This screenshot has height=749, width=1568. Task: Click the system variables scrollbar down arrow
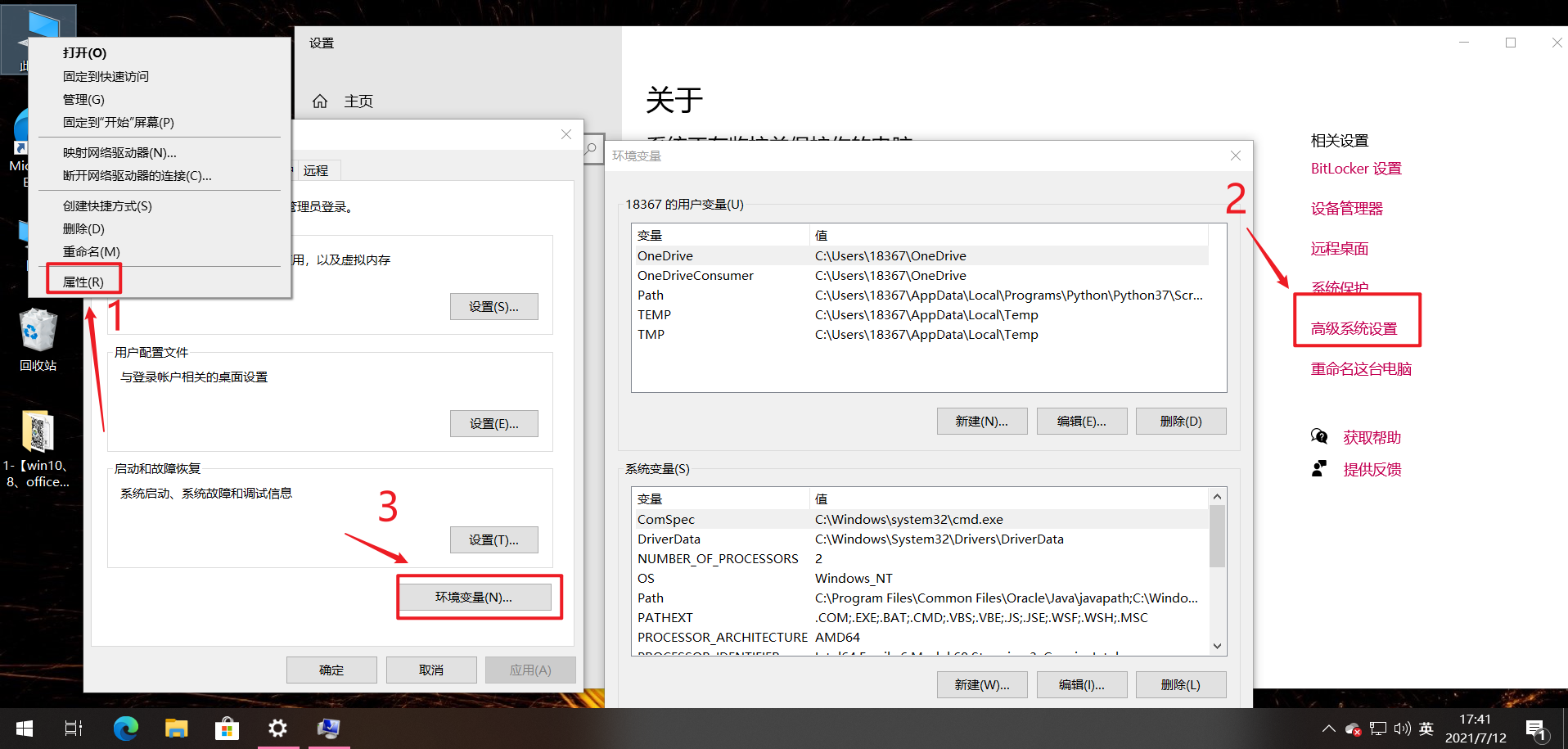coord(1217,646)
